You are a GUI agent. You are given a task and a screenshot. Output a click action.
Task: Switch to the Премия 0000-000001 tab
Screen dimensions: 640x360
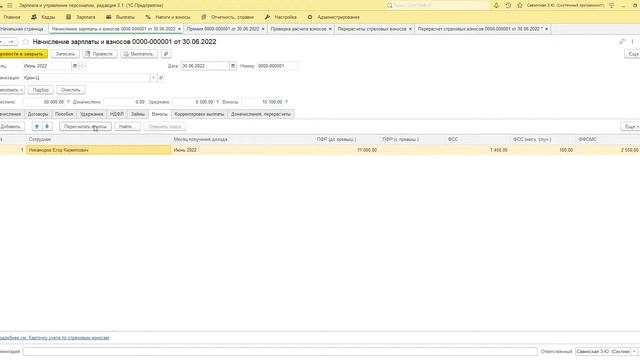coord(223,29)
